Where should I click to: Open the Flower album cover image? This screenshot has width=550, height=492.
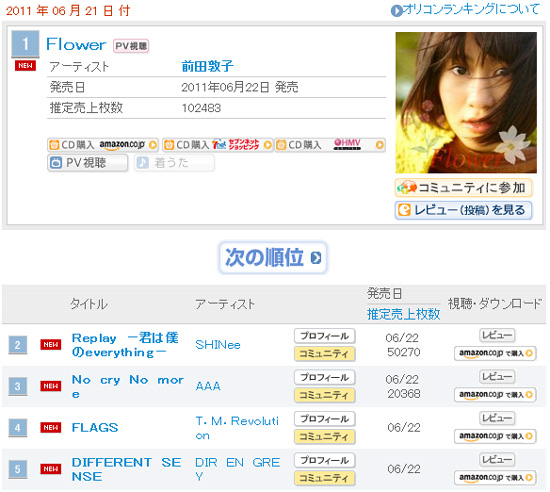click(466, 103)
